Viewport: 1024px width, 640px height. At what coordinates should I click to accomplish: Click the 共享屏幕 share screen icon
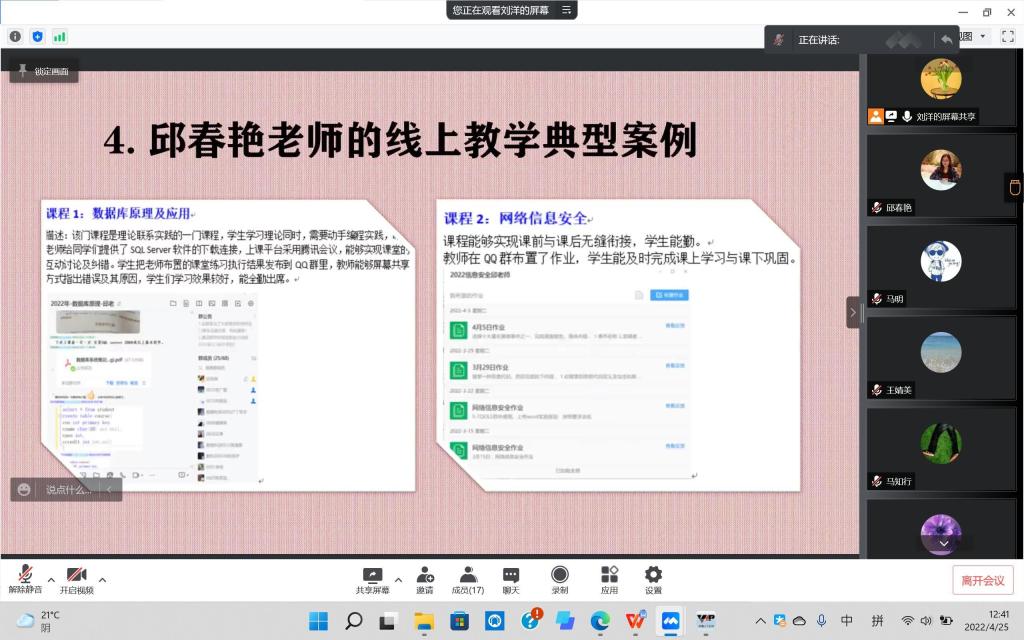[x=372, y=579]
